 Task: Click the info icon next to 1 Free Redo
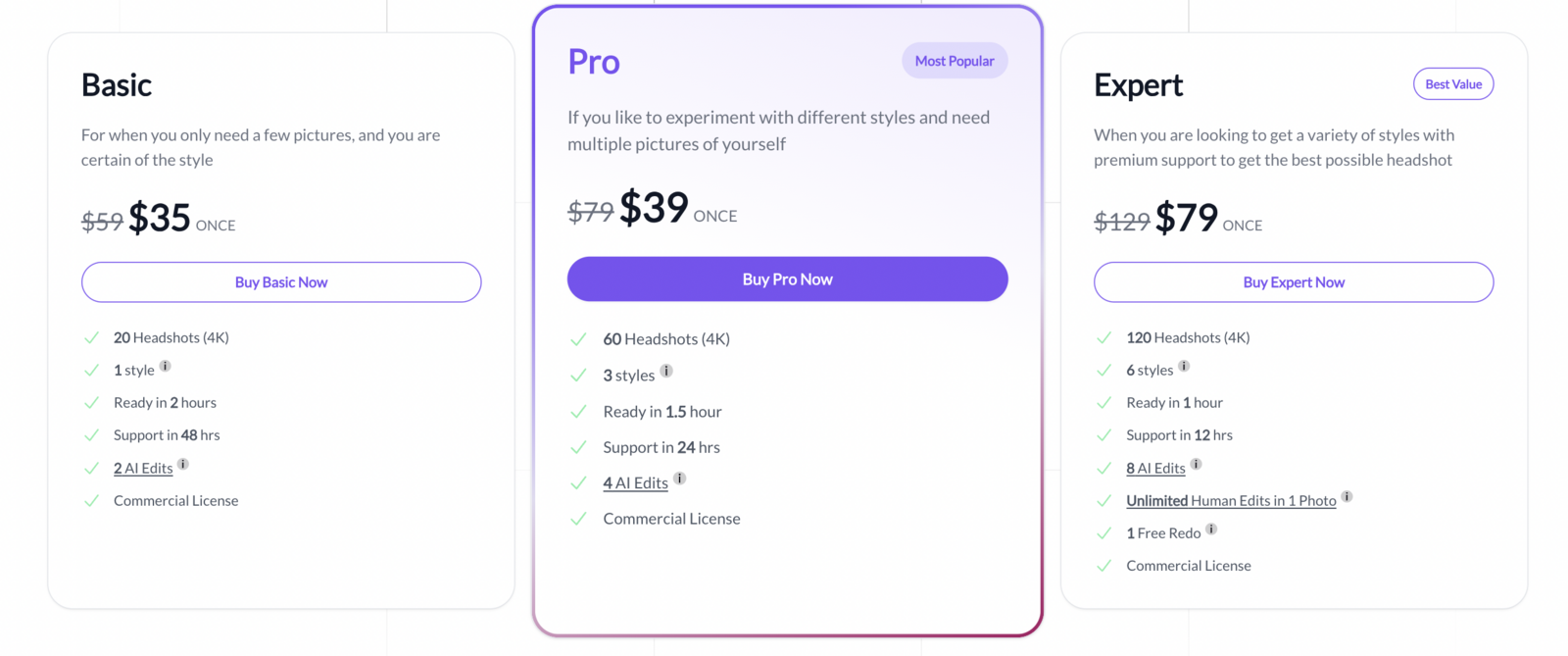(1211, 530)
